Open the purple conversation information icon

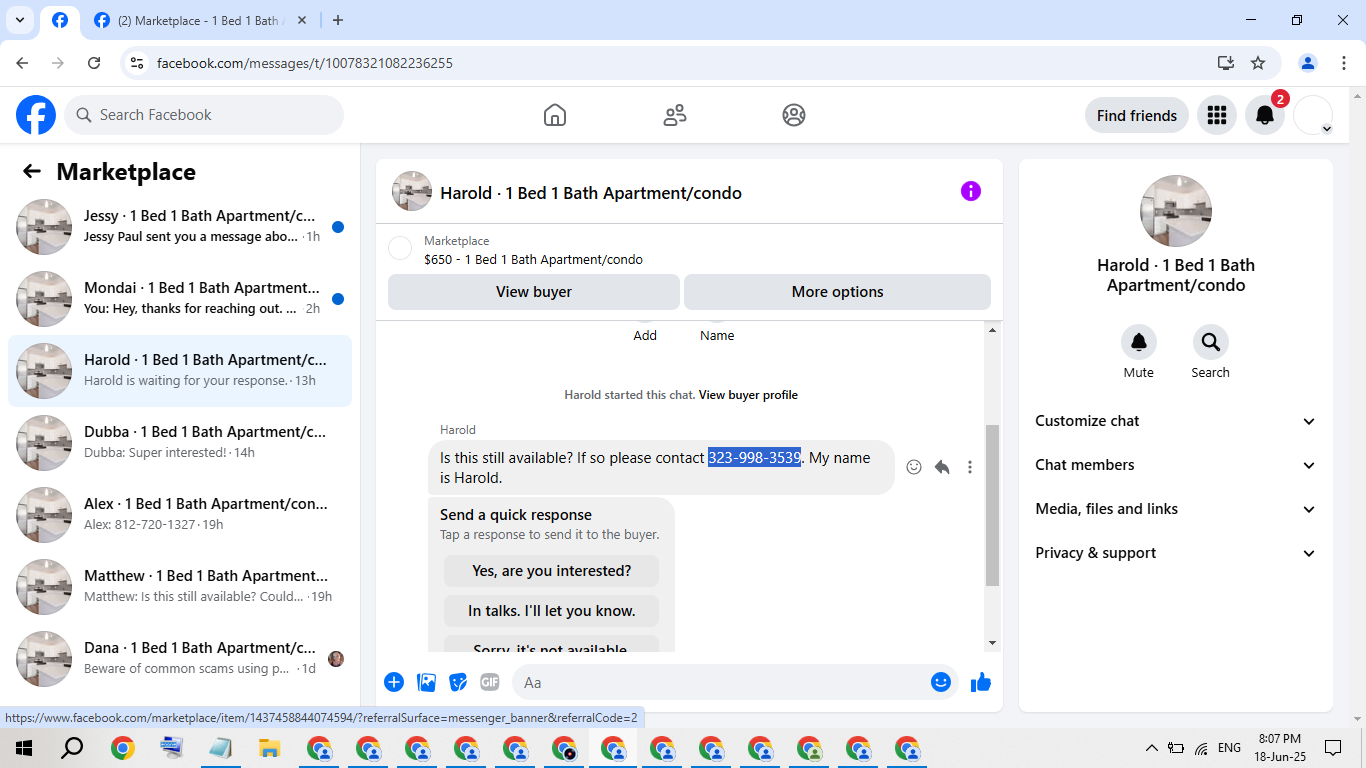[971, 191]
